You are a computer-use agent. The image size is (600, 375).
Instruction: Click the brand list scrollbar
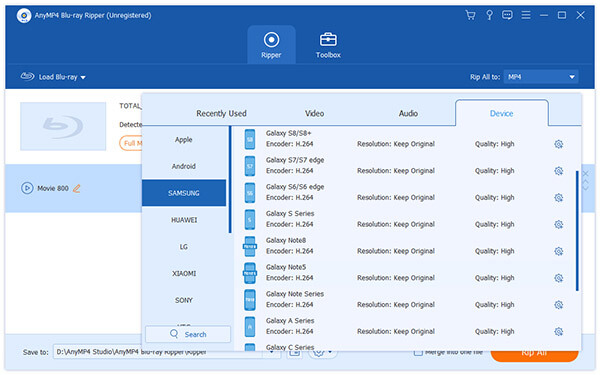point(230,180)
